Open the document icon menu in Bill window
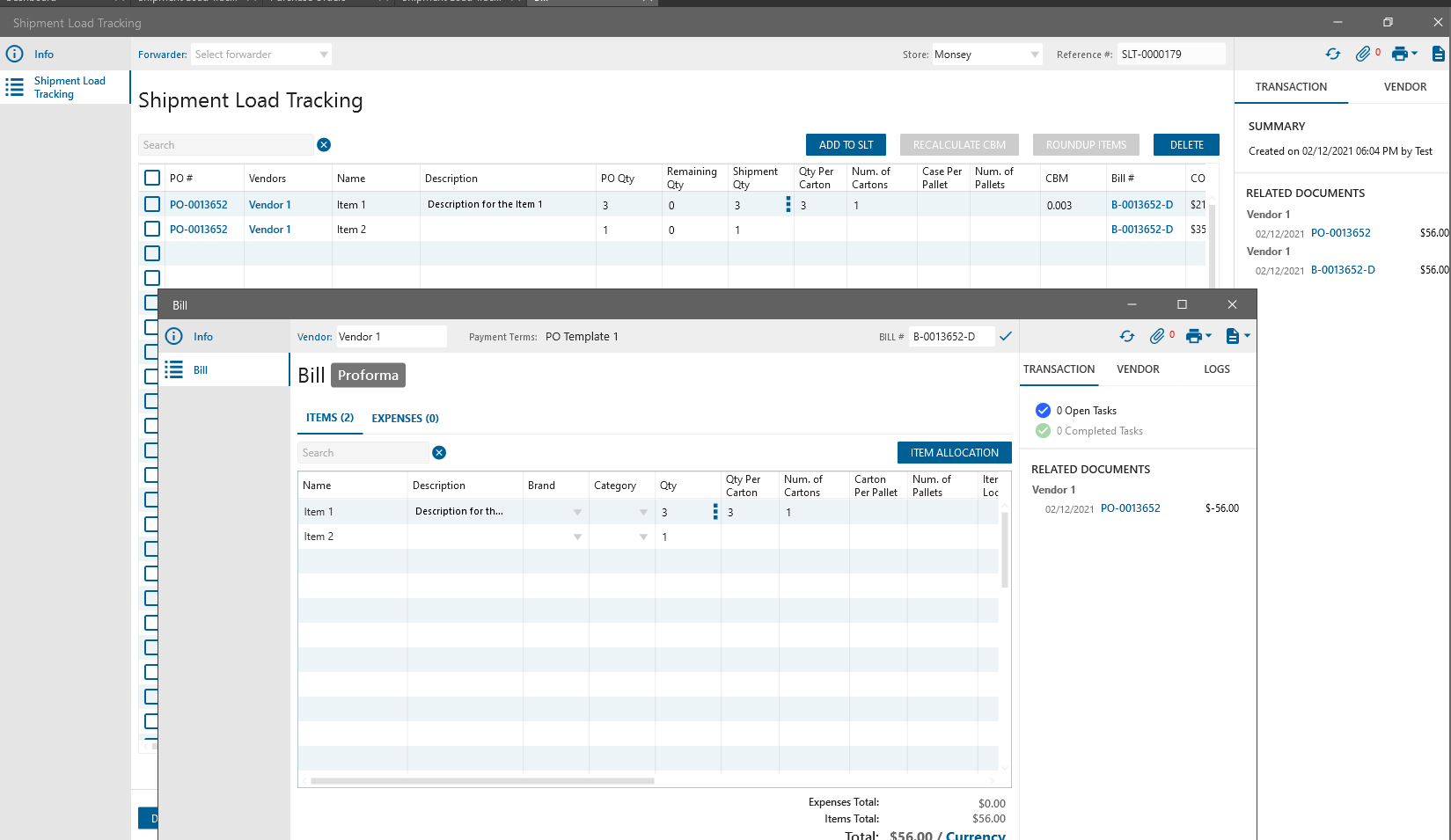This screenshot has height=840, width=1451. pos(1233,336)
